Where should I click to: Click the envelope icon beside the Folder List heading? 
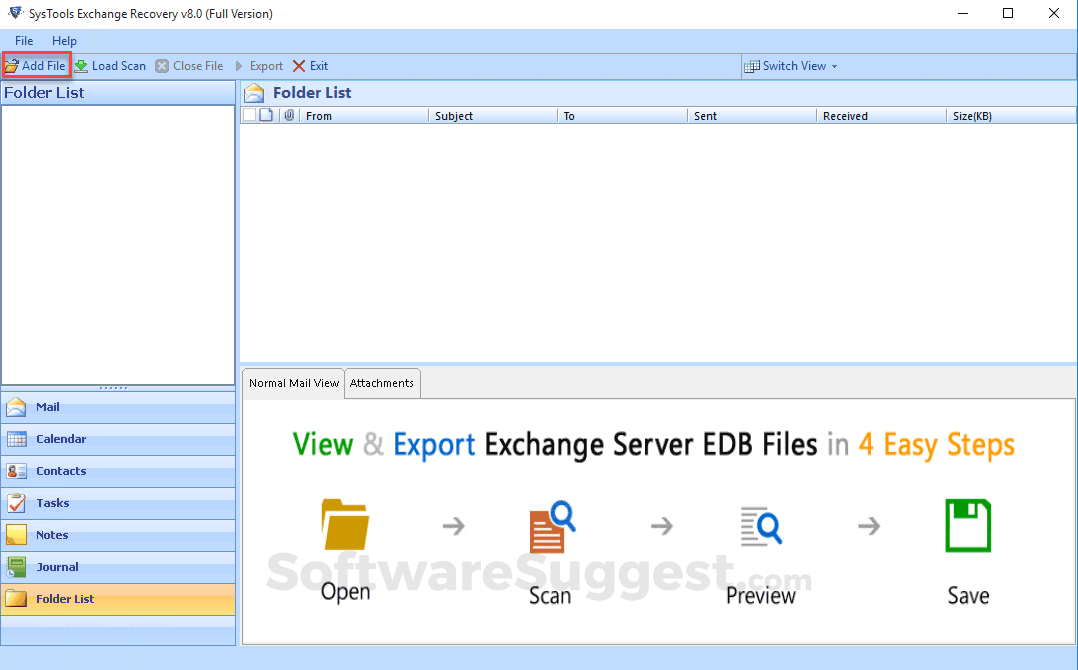254,93
